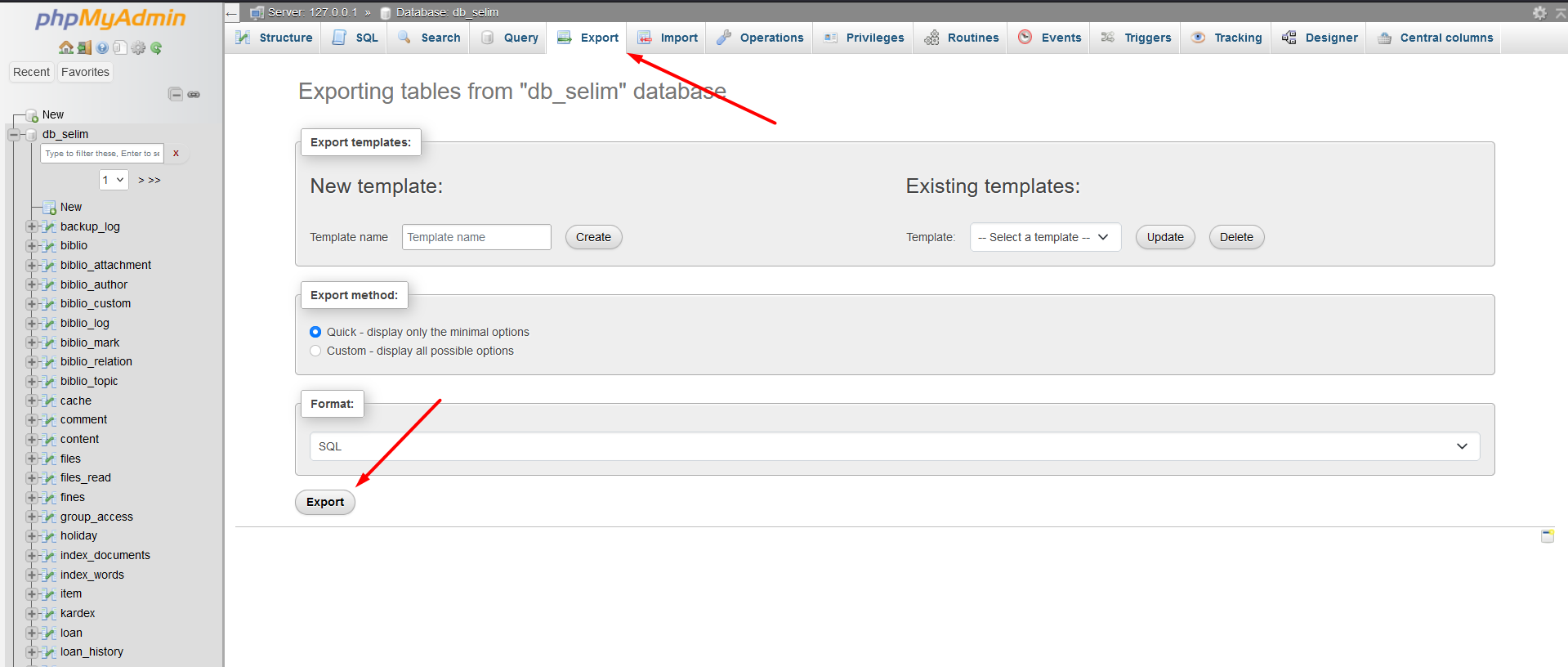Open navigation panel settings gear icon

138,47
